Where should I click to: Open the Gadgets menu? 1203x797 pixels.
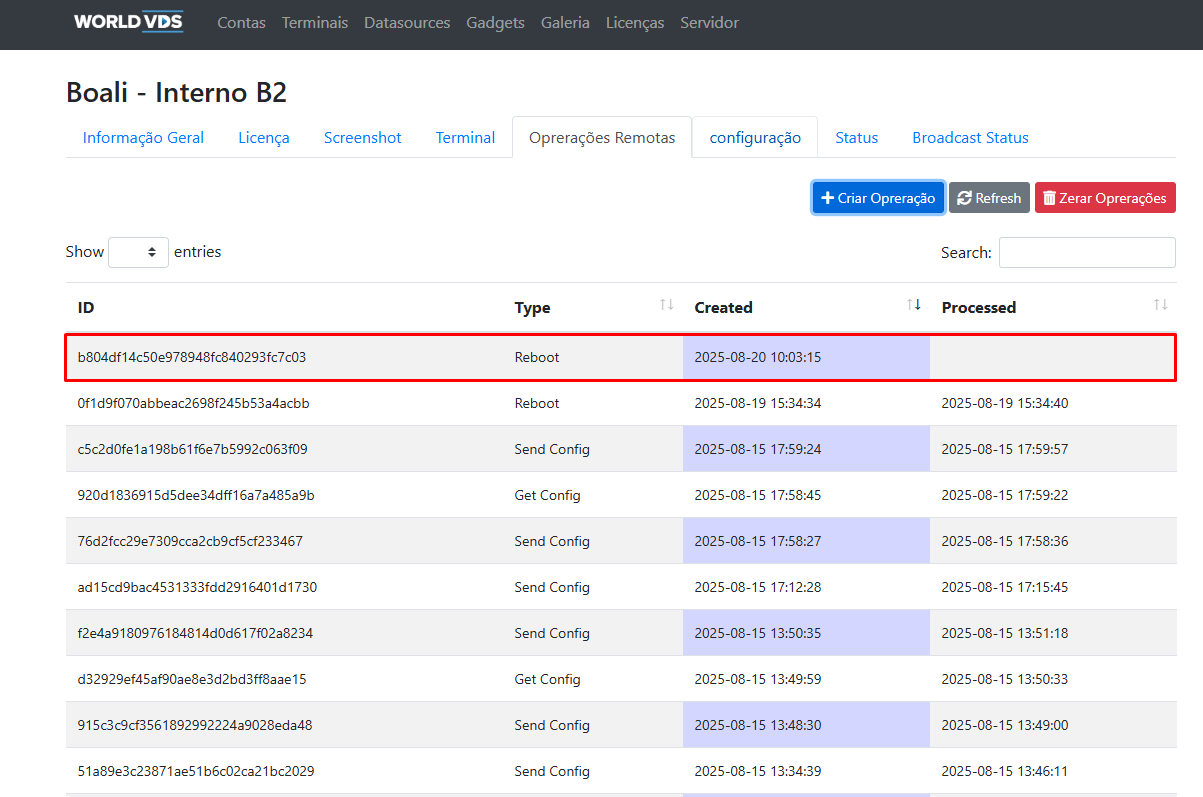tap(495, 22)
